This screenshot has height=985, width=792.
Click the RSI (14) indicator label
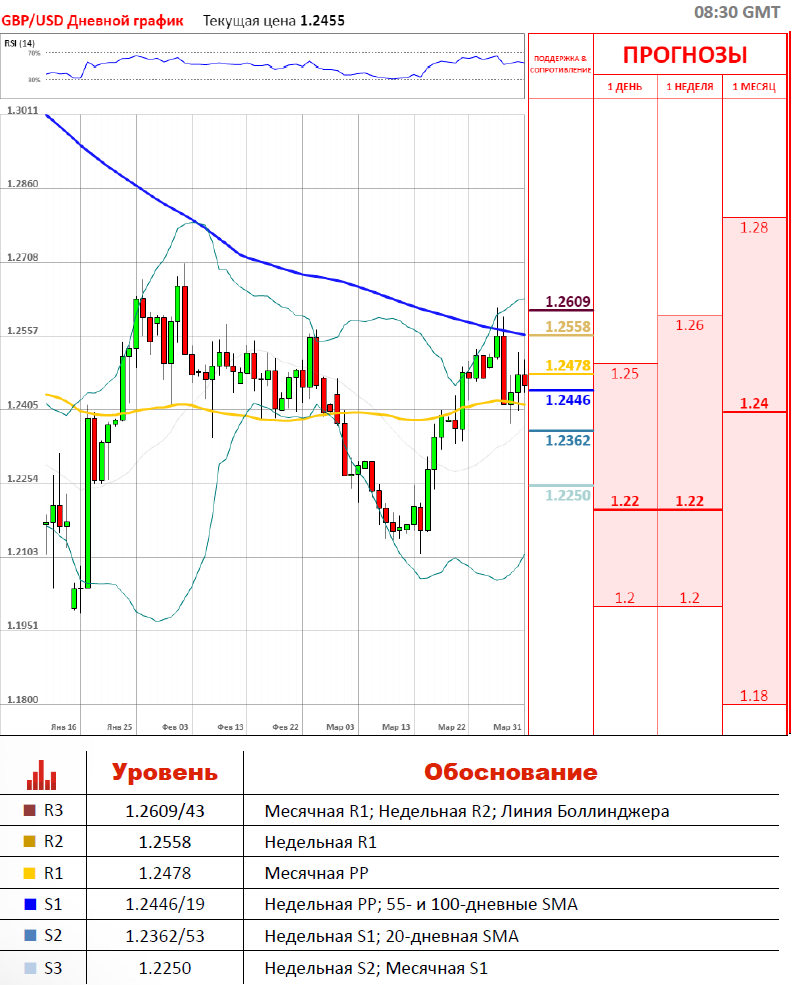20,43
